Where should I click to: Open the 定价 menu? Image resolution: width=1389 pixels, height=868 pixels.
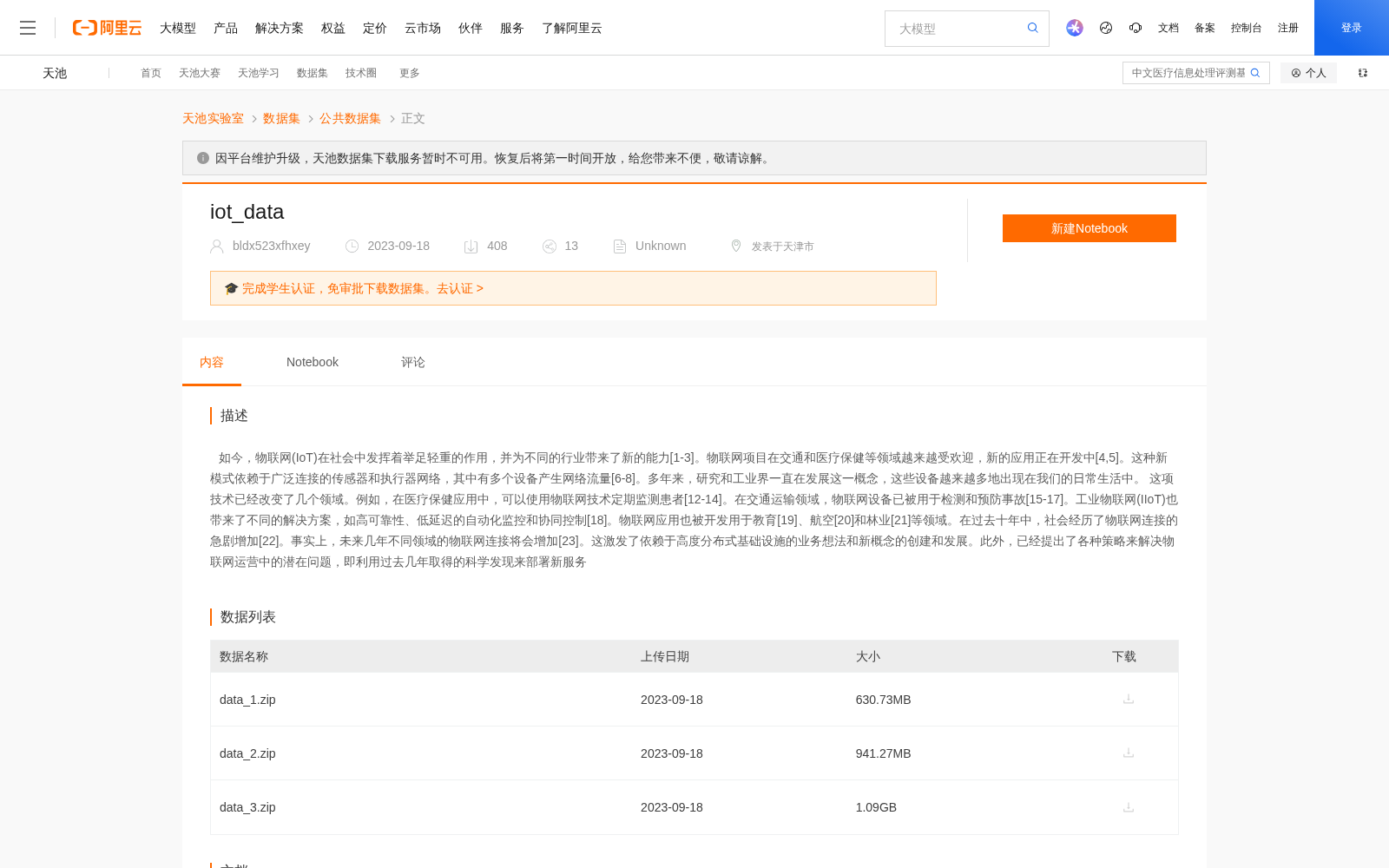pyautogui.click(x=375, y=28)
